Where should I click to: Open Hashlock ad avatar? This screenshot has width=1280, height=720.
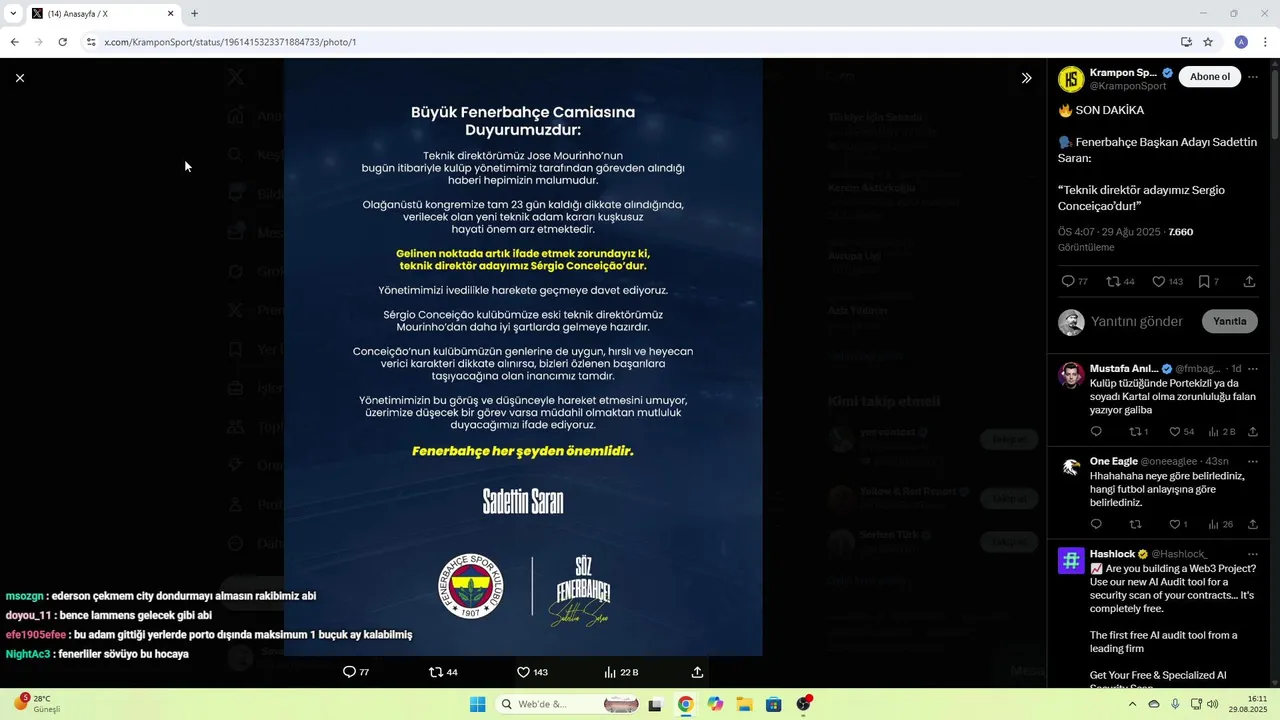point(1071,560)
